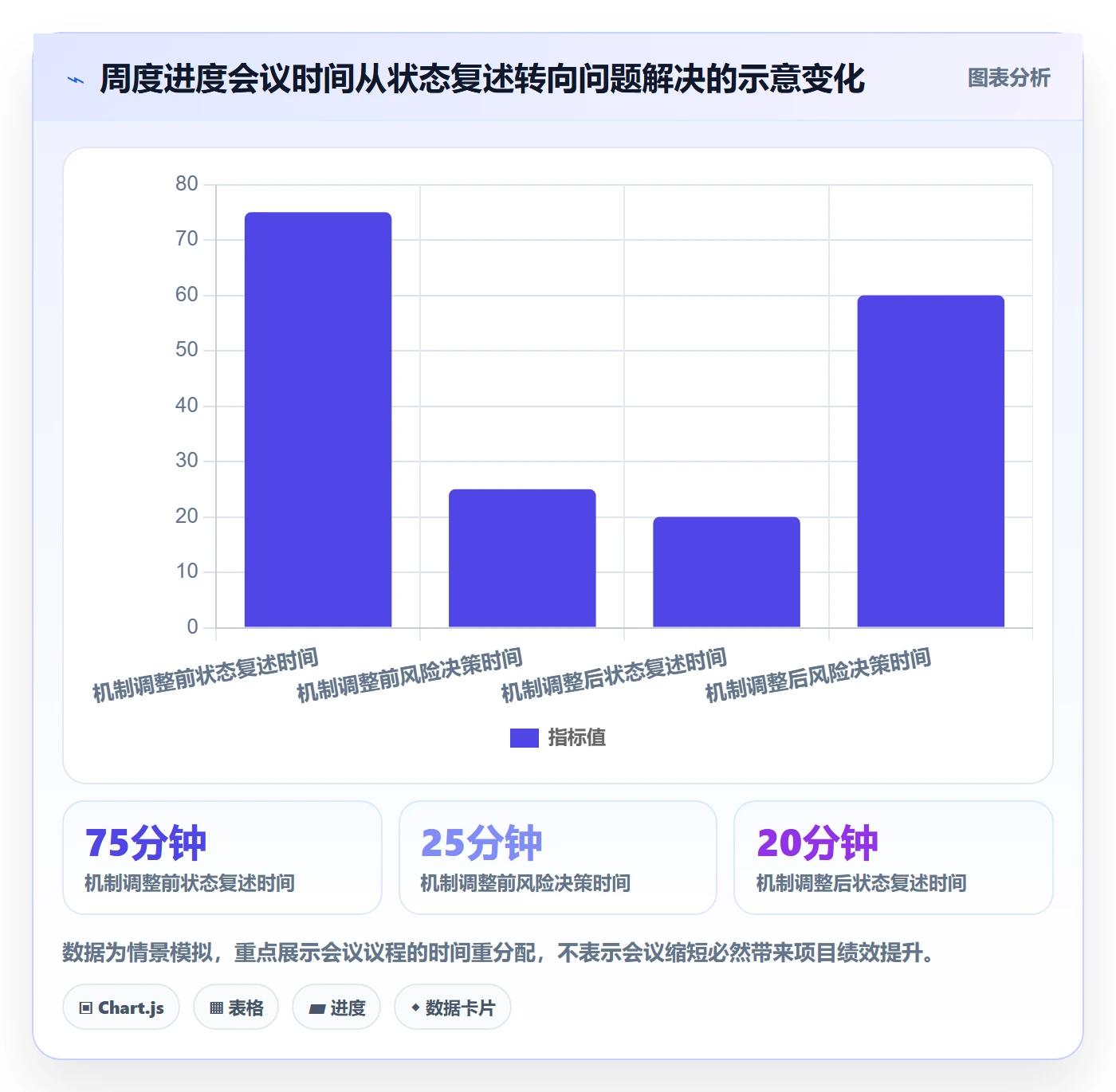This screenshot has height=1092, width=1116.
Task: Click the x-axis label 机制调整前状态复述时间
Action: pos(206,675)
